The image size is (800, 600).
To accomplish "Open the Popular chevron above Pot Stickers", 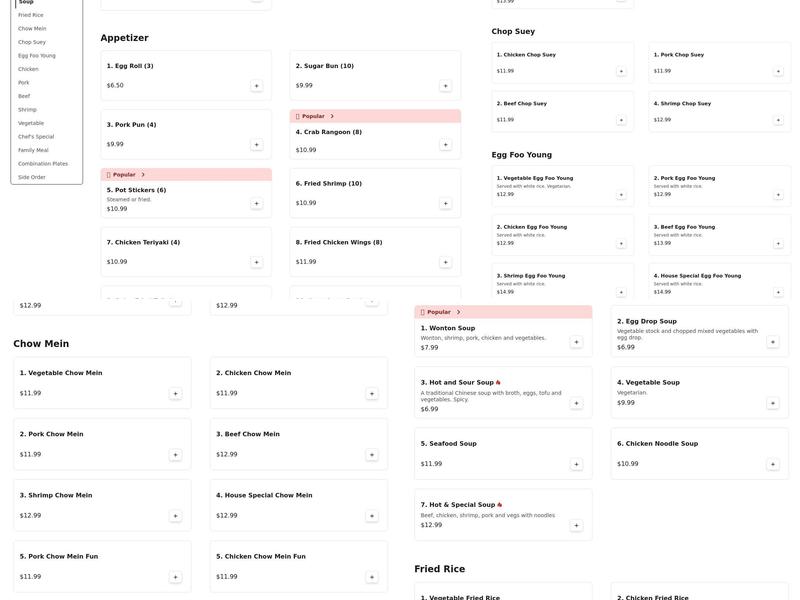I will click(x=143, y=175).
